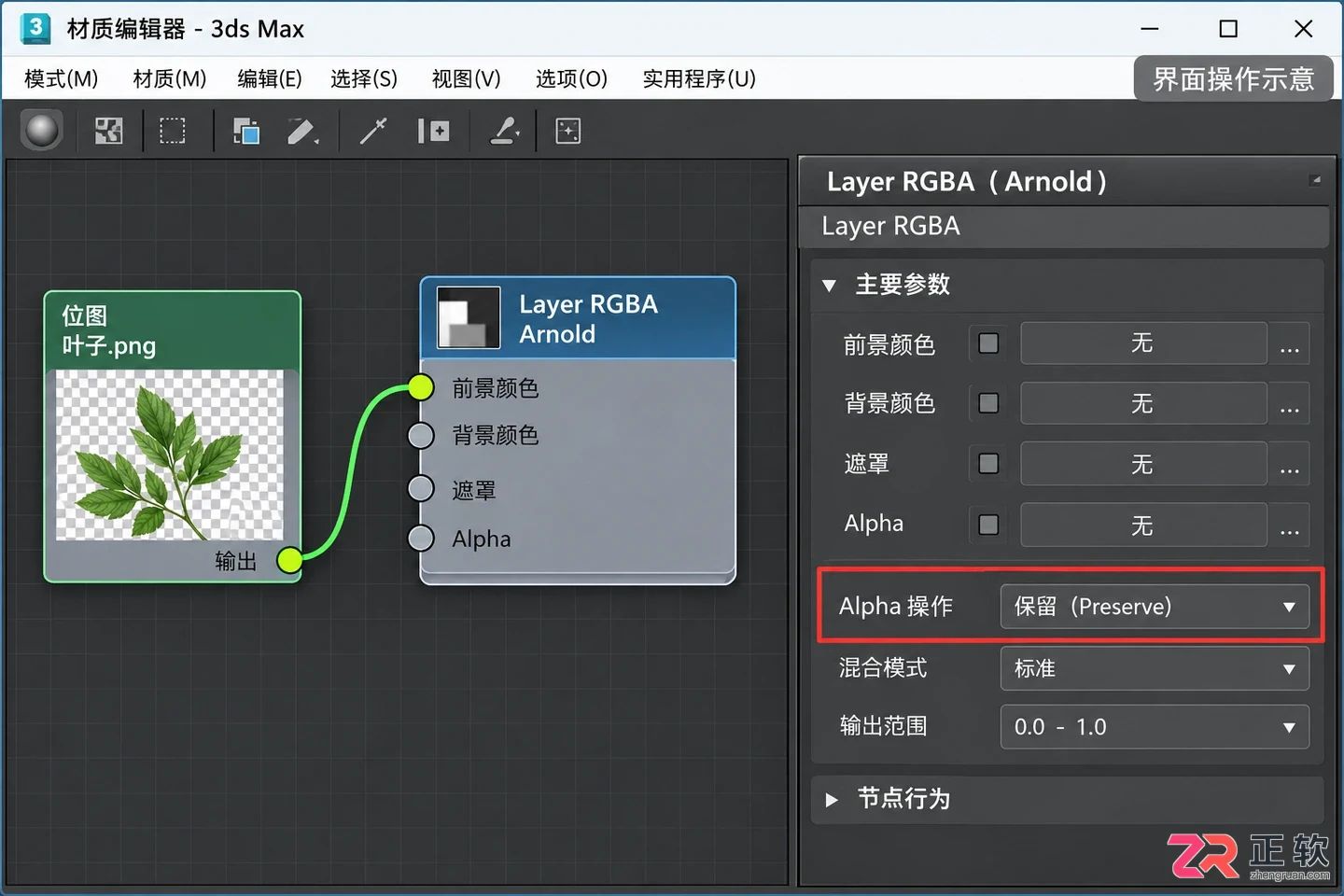Screen dimensions: 1344x896
Task: Close the material editor window
Action: [x=1304, y=29]
